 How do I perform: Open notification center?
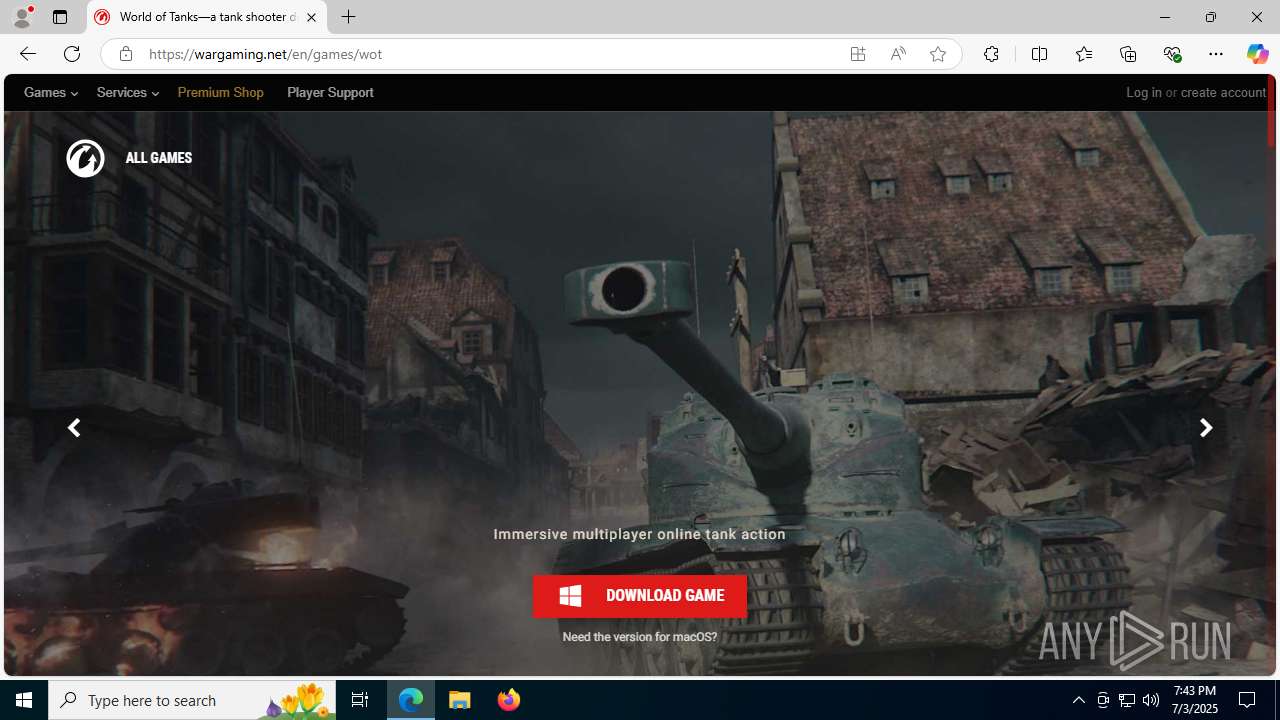tap(1248, 700)
